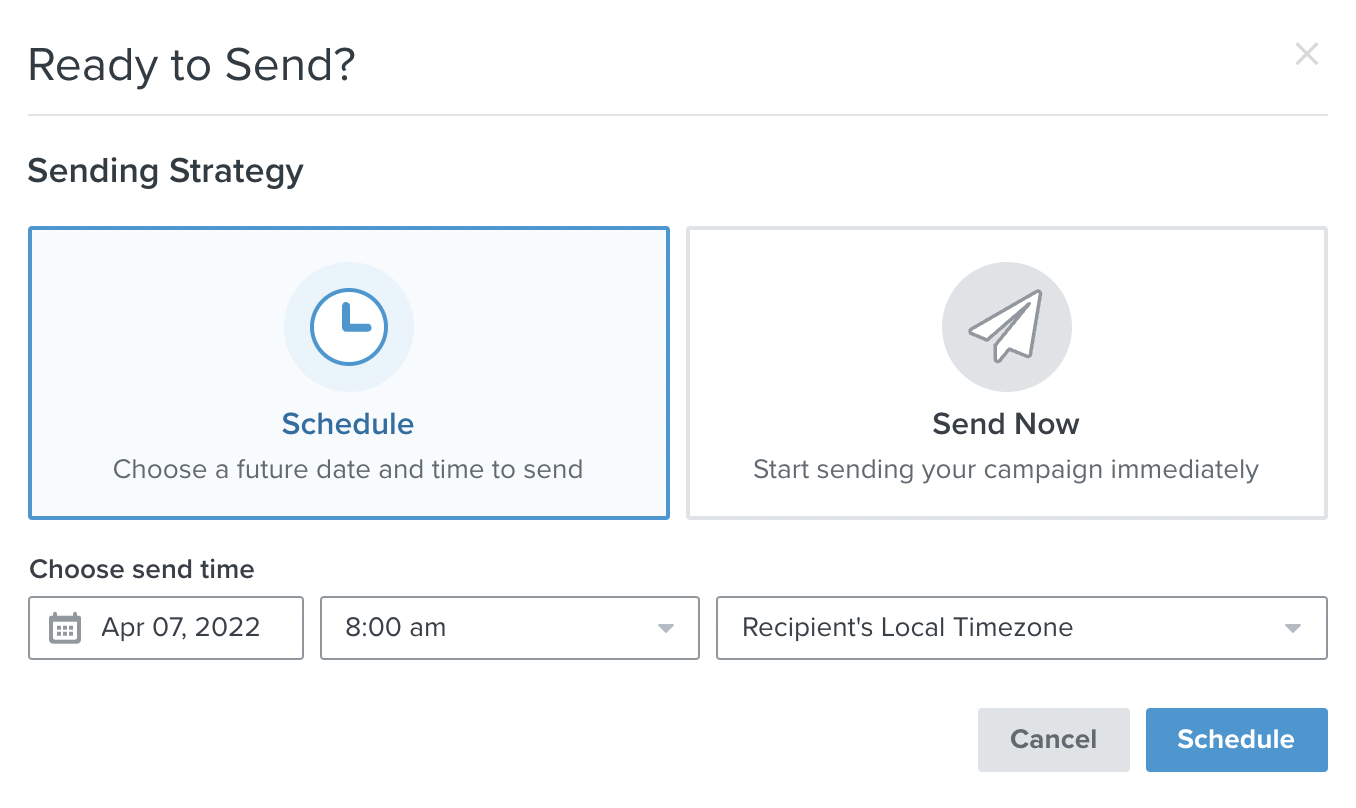Click the bold Send Now title text
Viewport: 1356px width, 808px height.
(1006, 424)
